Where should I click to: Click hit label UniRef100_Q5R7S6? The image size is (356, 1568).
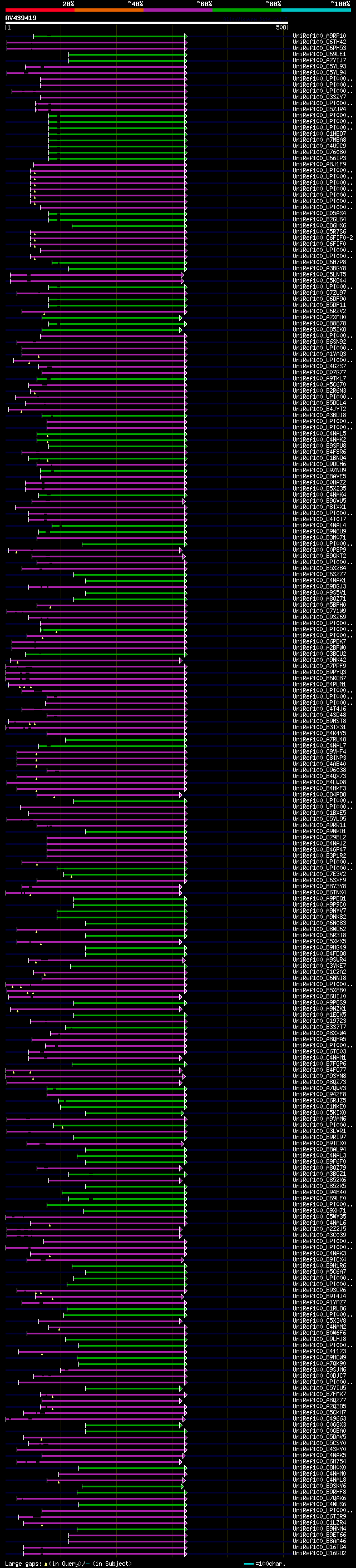coord(319,232)
